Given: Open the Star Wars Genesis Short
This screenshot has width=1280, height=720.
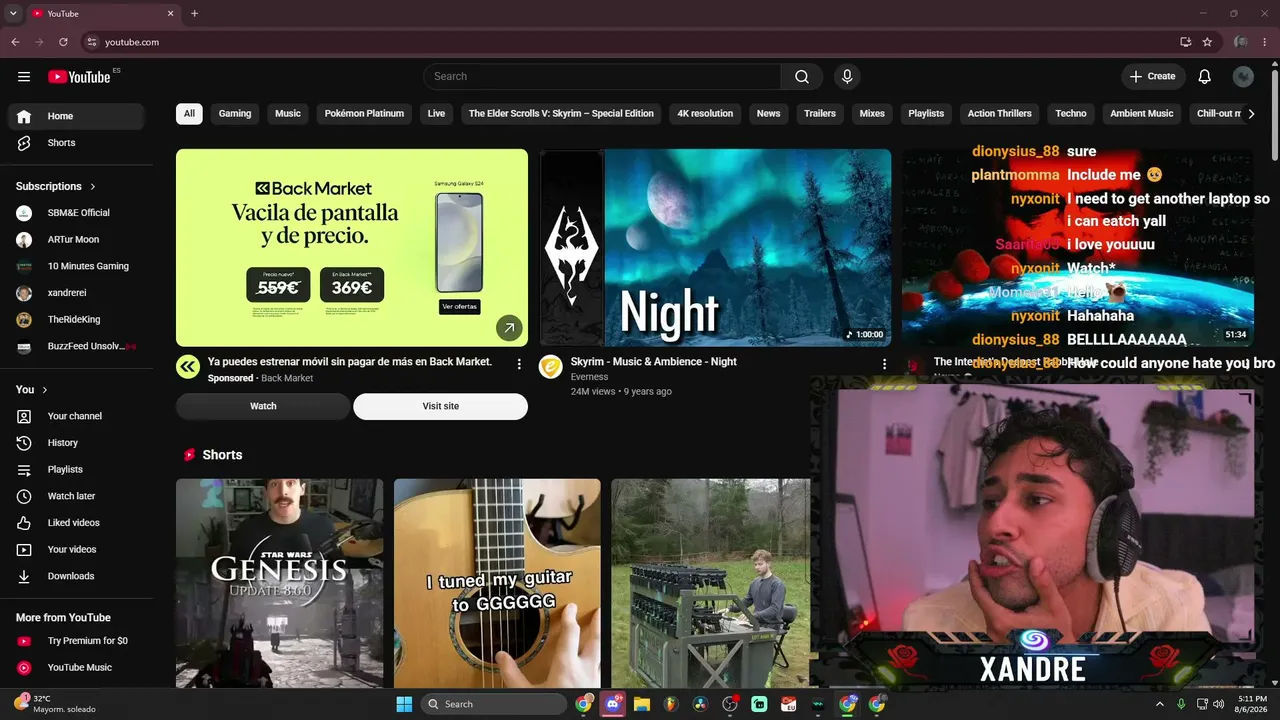Looking at the screenshot, I should tap(279, 583).
